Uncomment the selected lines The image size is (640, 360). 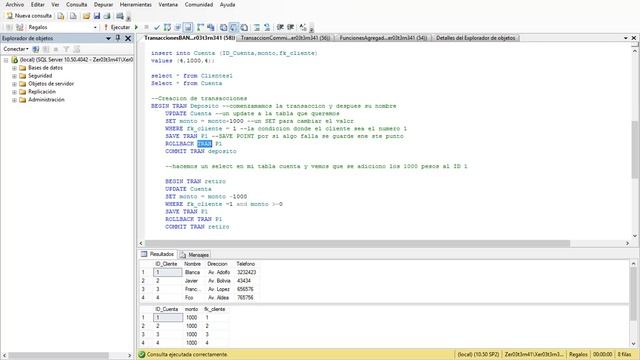coord(267,27)
